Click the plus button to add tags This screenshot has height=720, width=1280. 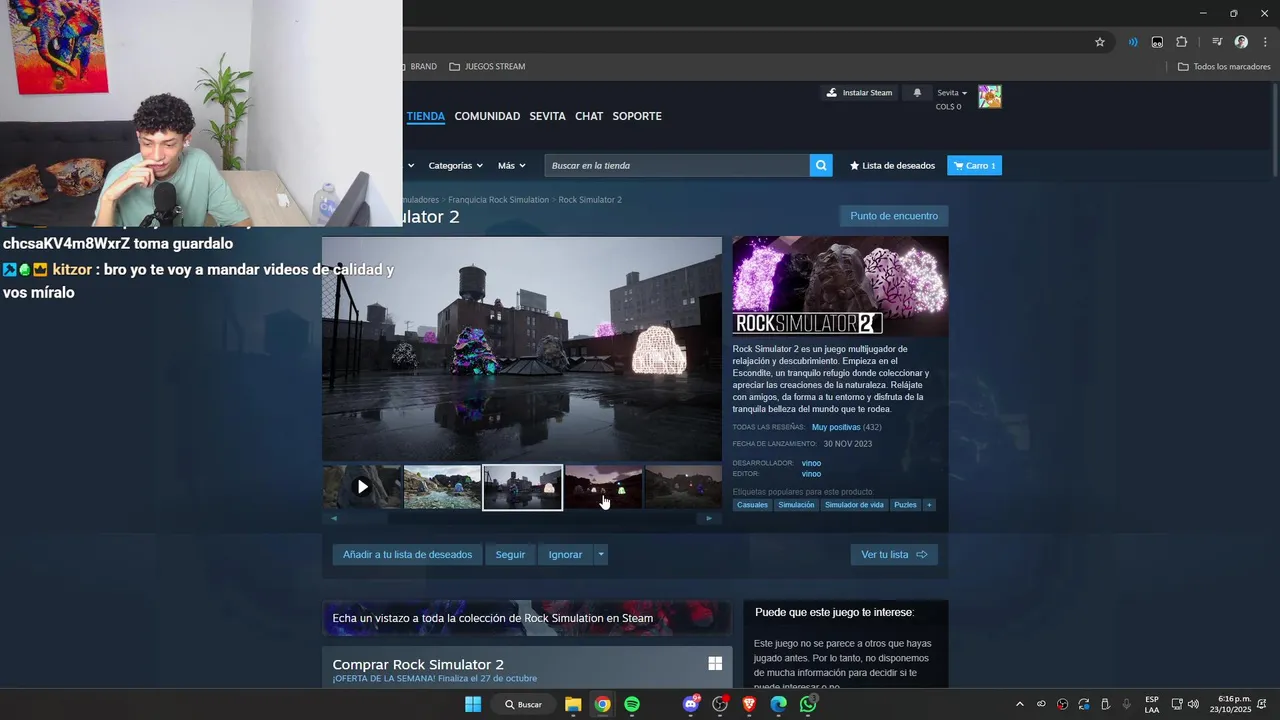click(929, 505)
